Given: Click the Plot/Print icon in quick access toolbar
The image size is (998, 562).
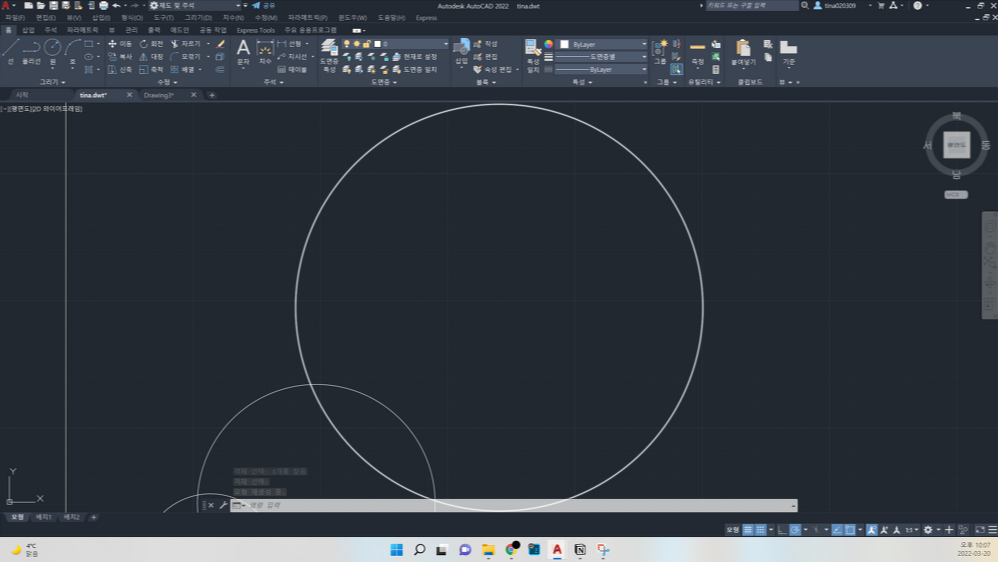Looking at the screenshot, I should coord(103,5).
